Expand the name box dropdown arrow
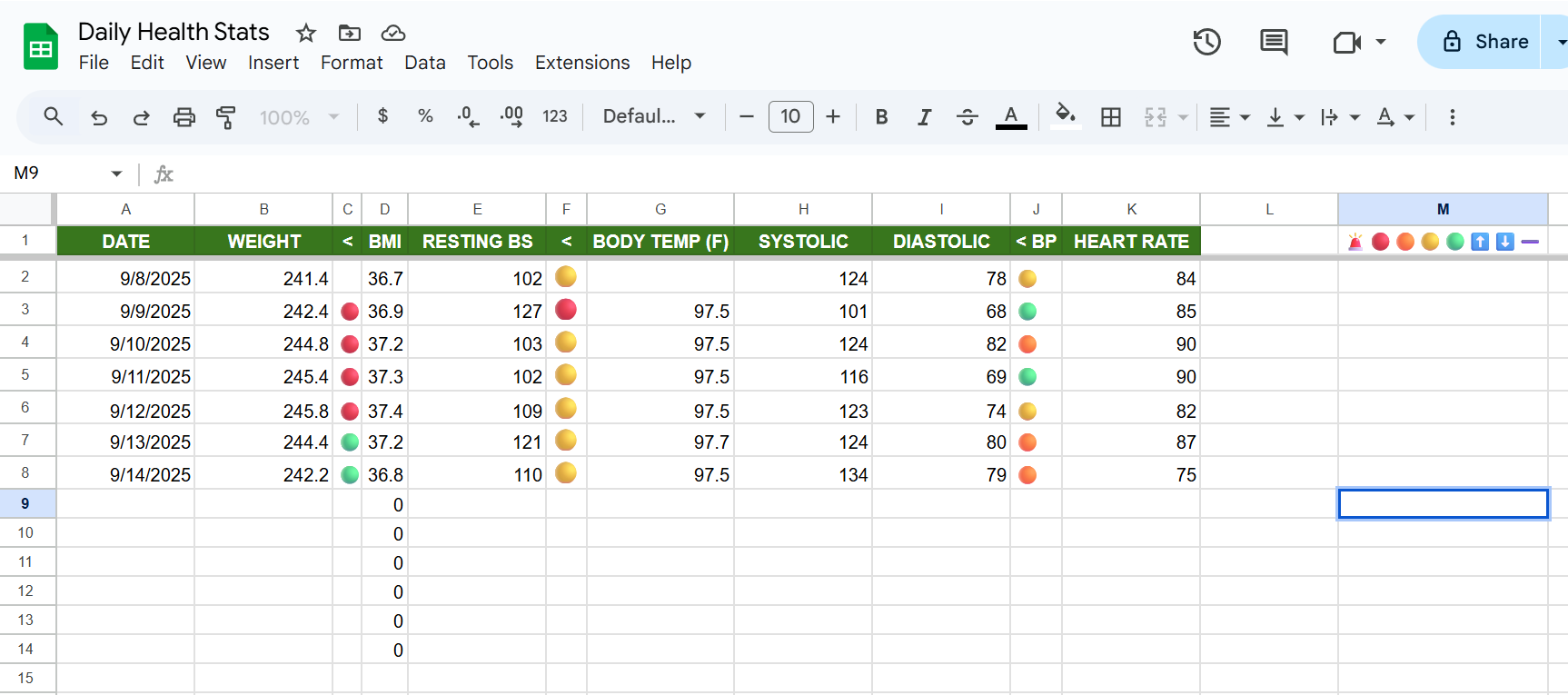Screen dimensions: 1568x695 [x=116, y=174]
